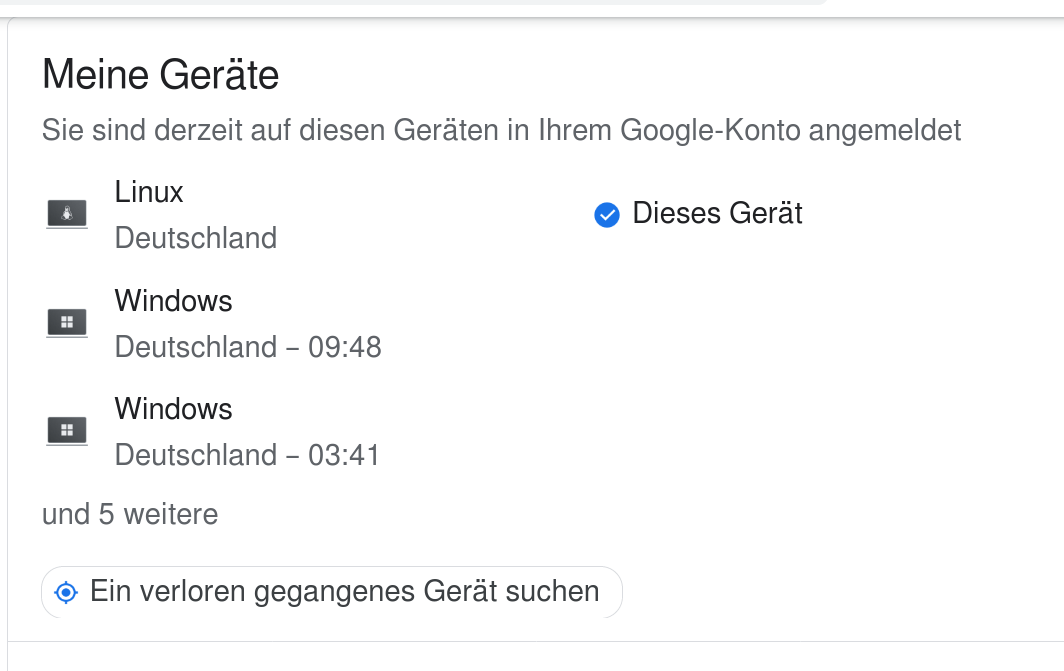Screen dimensions: 1064x671
Task: Click the Windows laptop icon for 03:41
Action: (x=67, y=431)
